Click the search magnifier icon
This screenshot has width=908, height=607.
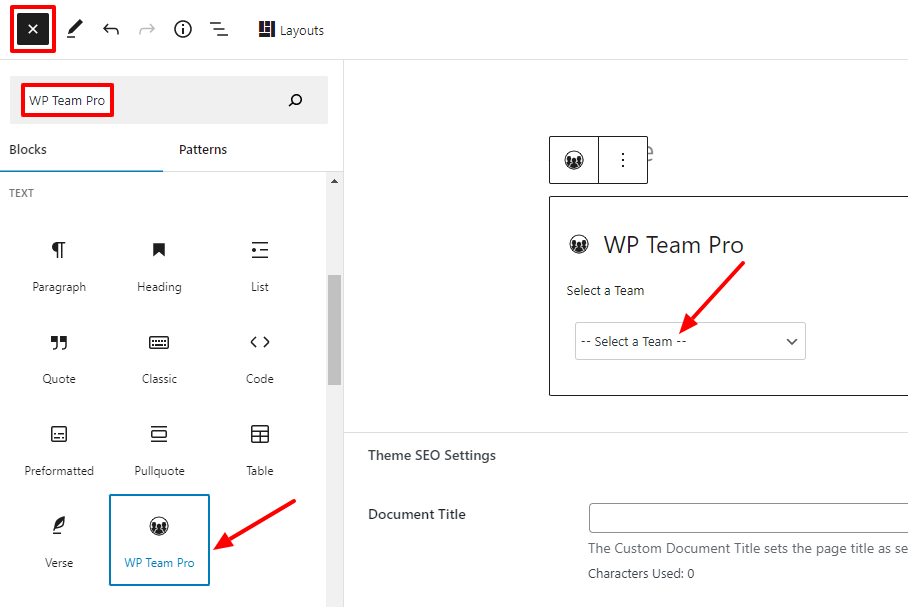pos(295,100)
